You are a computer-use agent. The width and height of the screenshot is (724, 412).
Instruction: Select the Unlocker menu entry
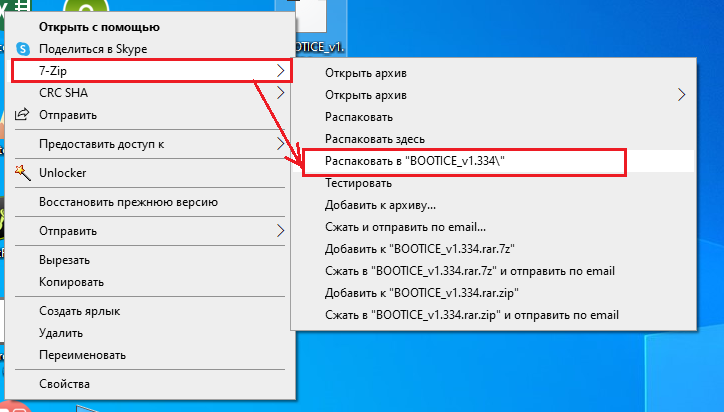[62, 173]
